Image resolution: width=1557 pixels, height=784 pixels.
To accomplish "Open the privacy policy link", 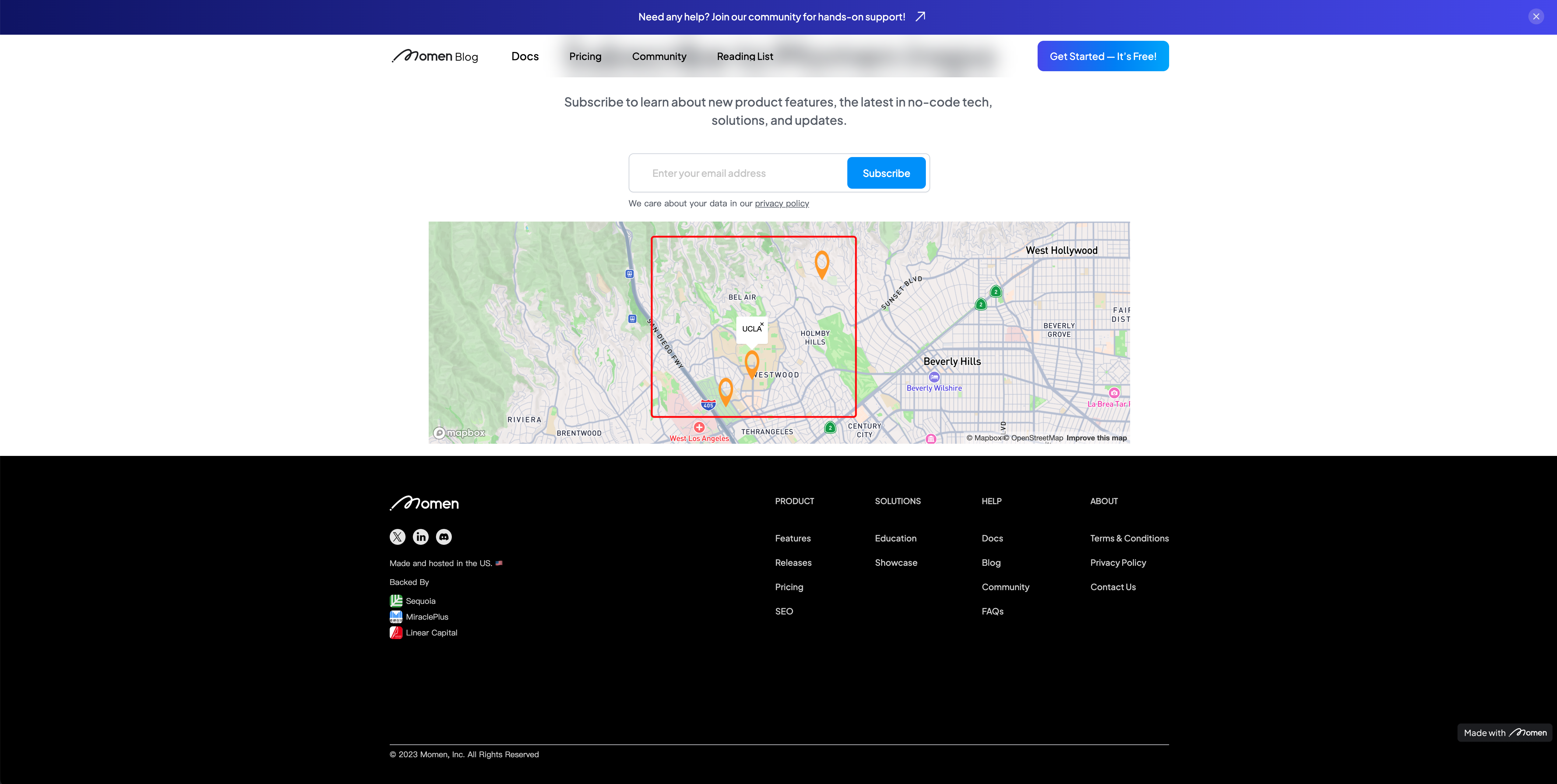I will (782, 204).
